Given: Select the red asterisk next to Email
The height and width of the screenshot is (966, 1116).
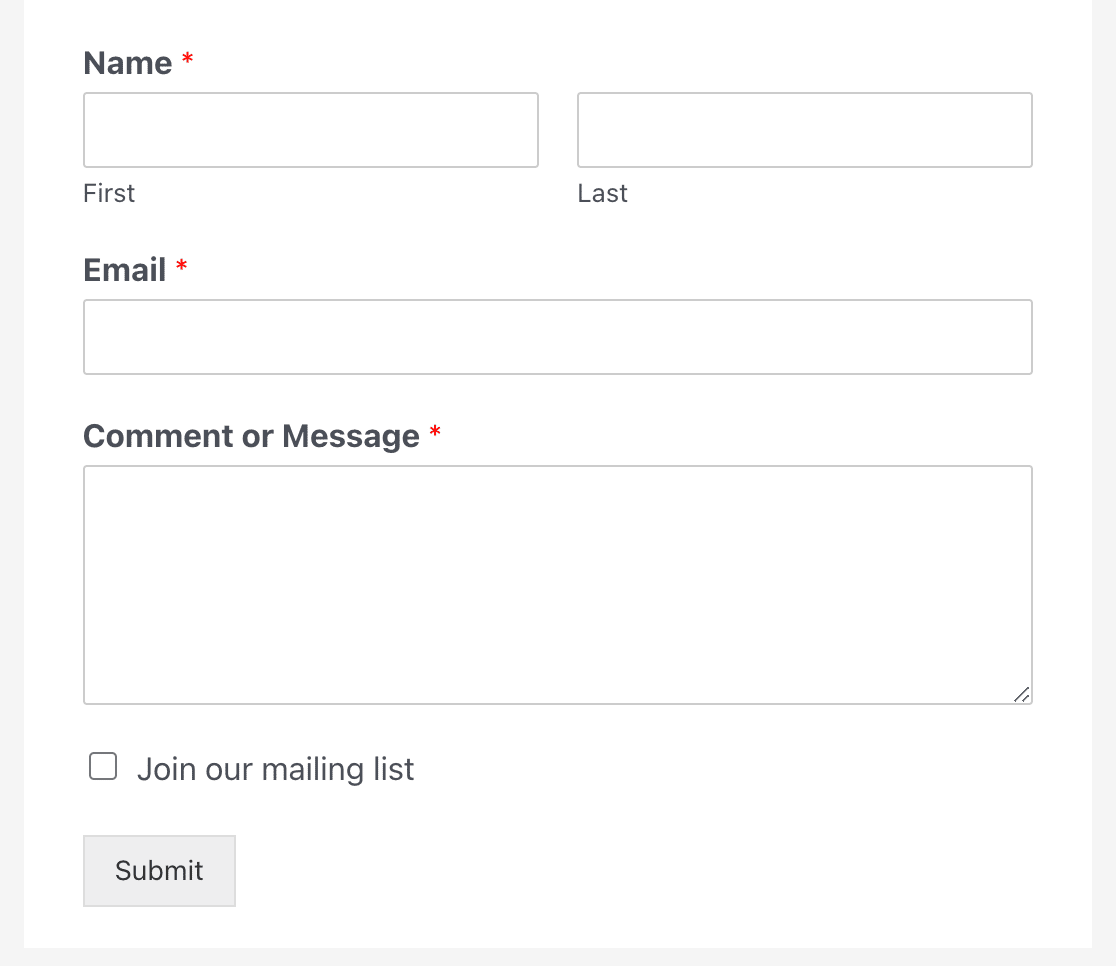Looking at the screenshot, I should [x=181, y=265].
